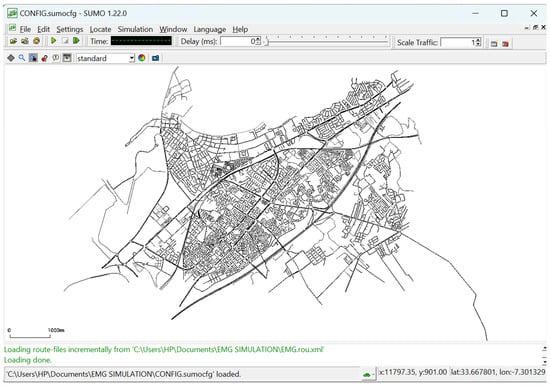Screen dimensions: 550x386
Task: Click the magnifier locate icon
Action: point(22,58)
